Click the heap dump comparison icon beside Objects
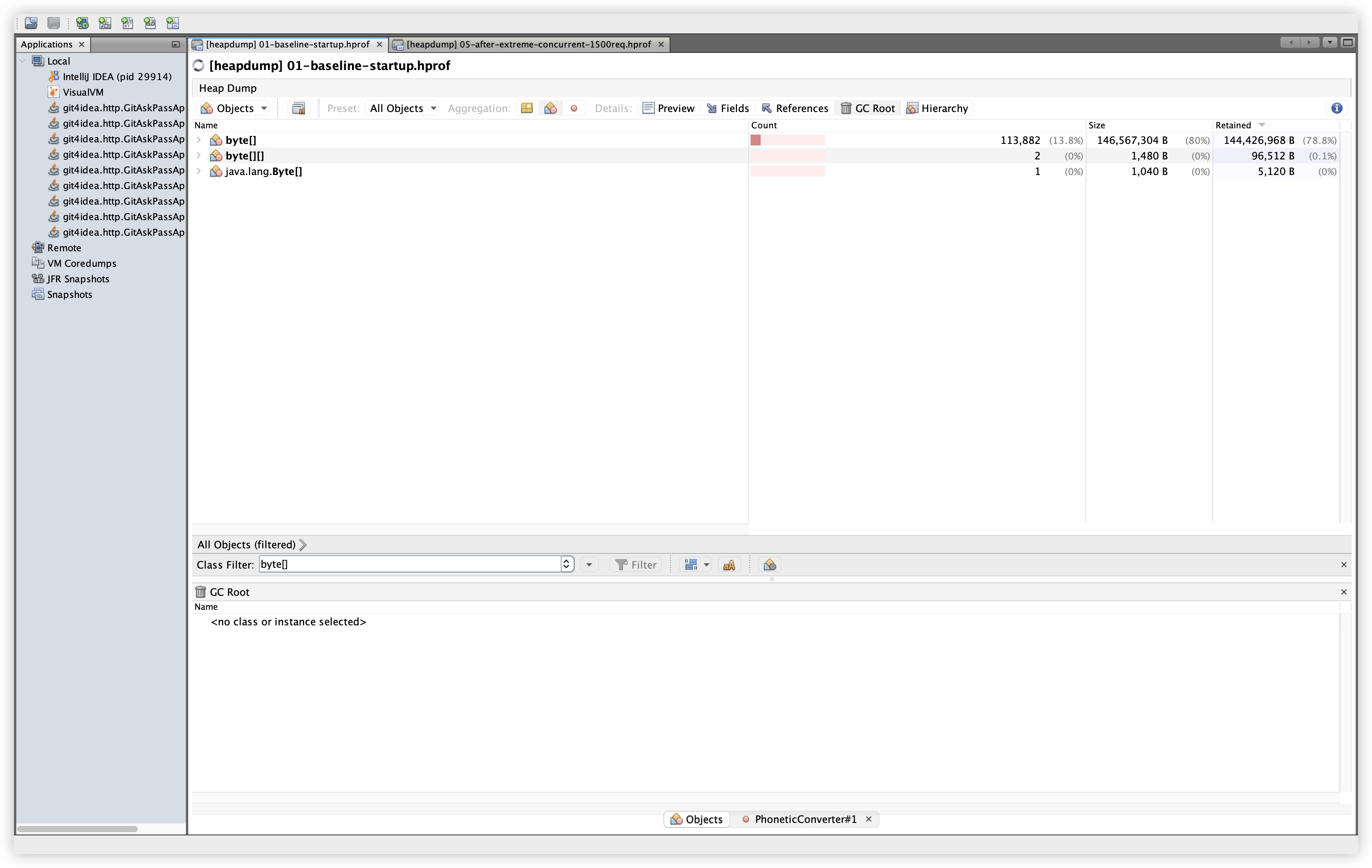 point(299,108)
